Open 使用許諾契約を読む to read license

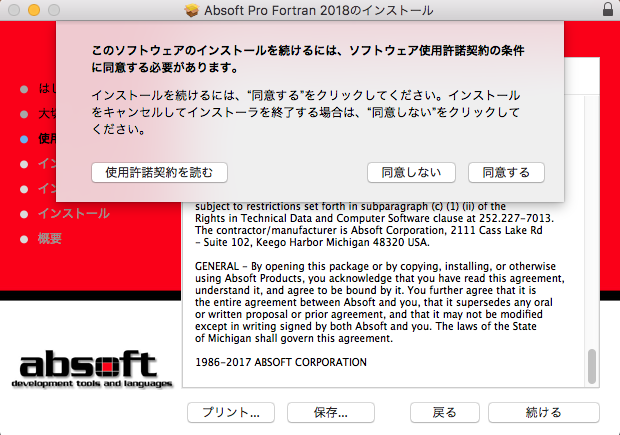(x=159, y=172)
